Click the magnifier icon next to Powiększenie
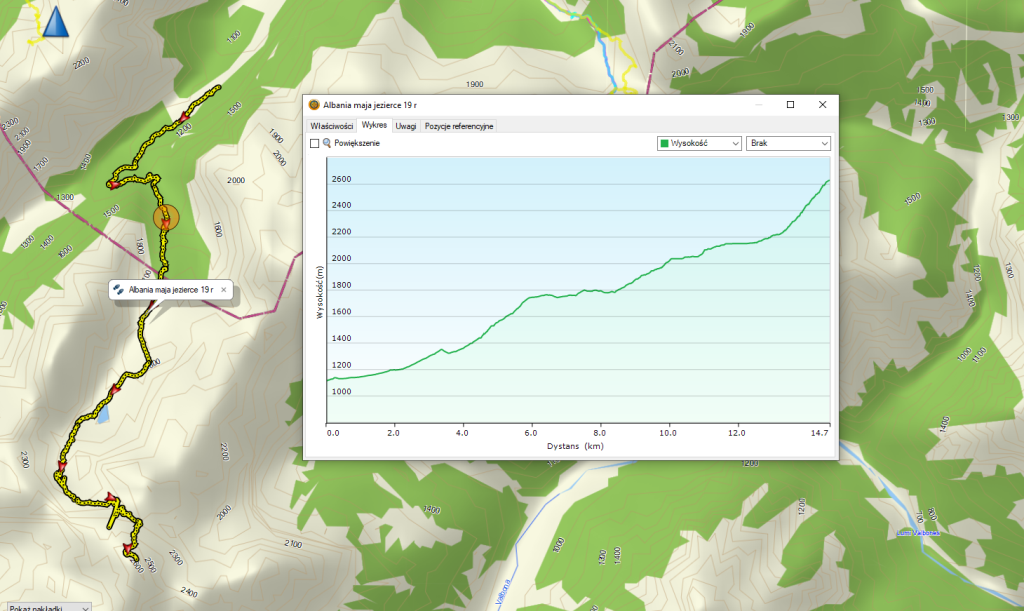The height and width of the screenshot is (611, 1024). pos(327,144)
